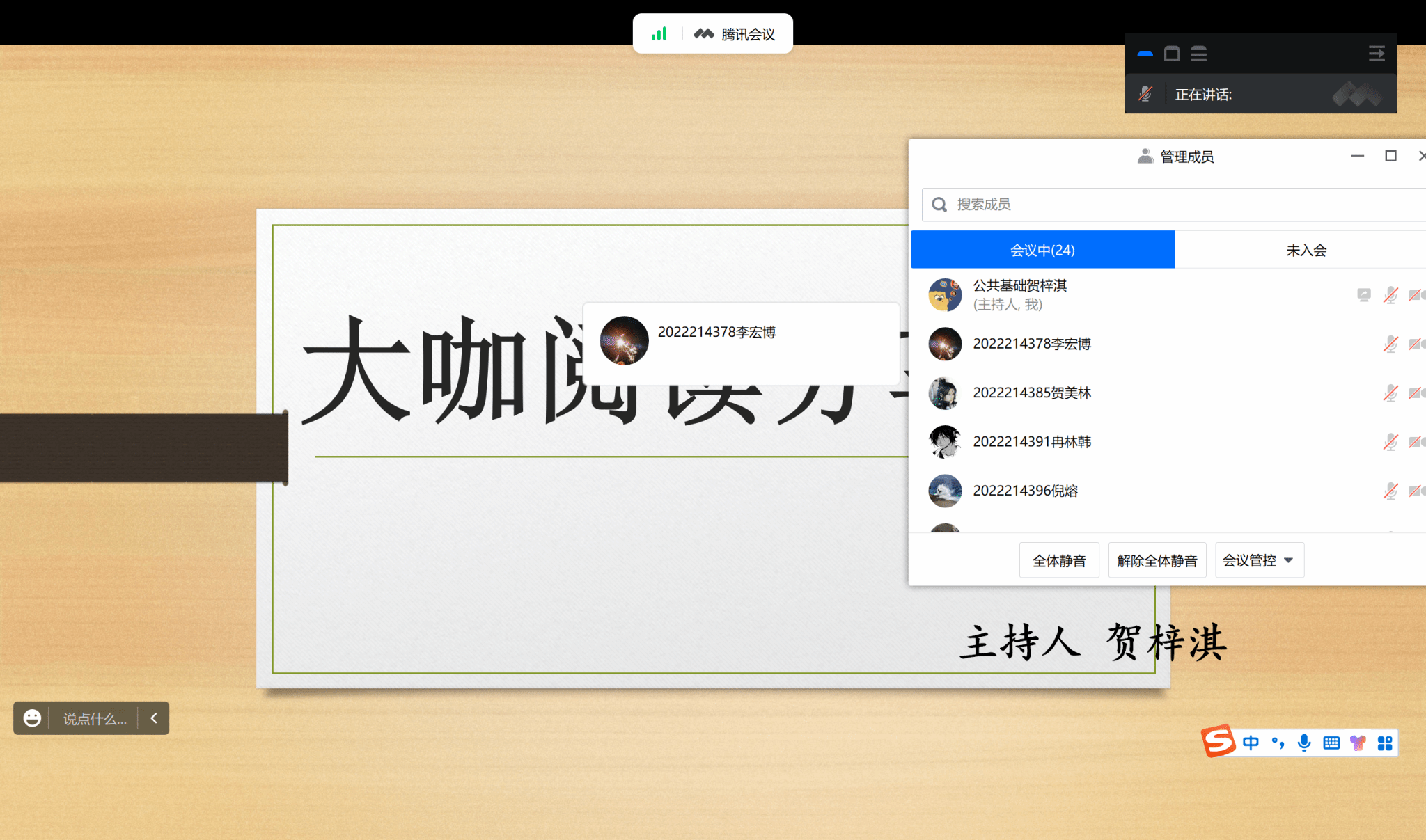The height and width of the screenshot is (840, 1426).
Task: Open Sogou soft keyboard icon
Action: coord(1331,743)
